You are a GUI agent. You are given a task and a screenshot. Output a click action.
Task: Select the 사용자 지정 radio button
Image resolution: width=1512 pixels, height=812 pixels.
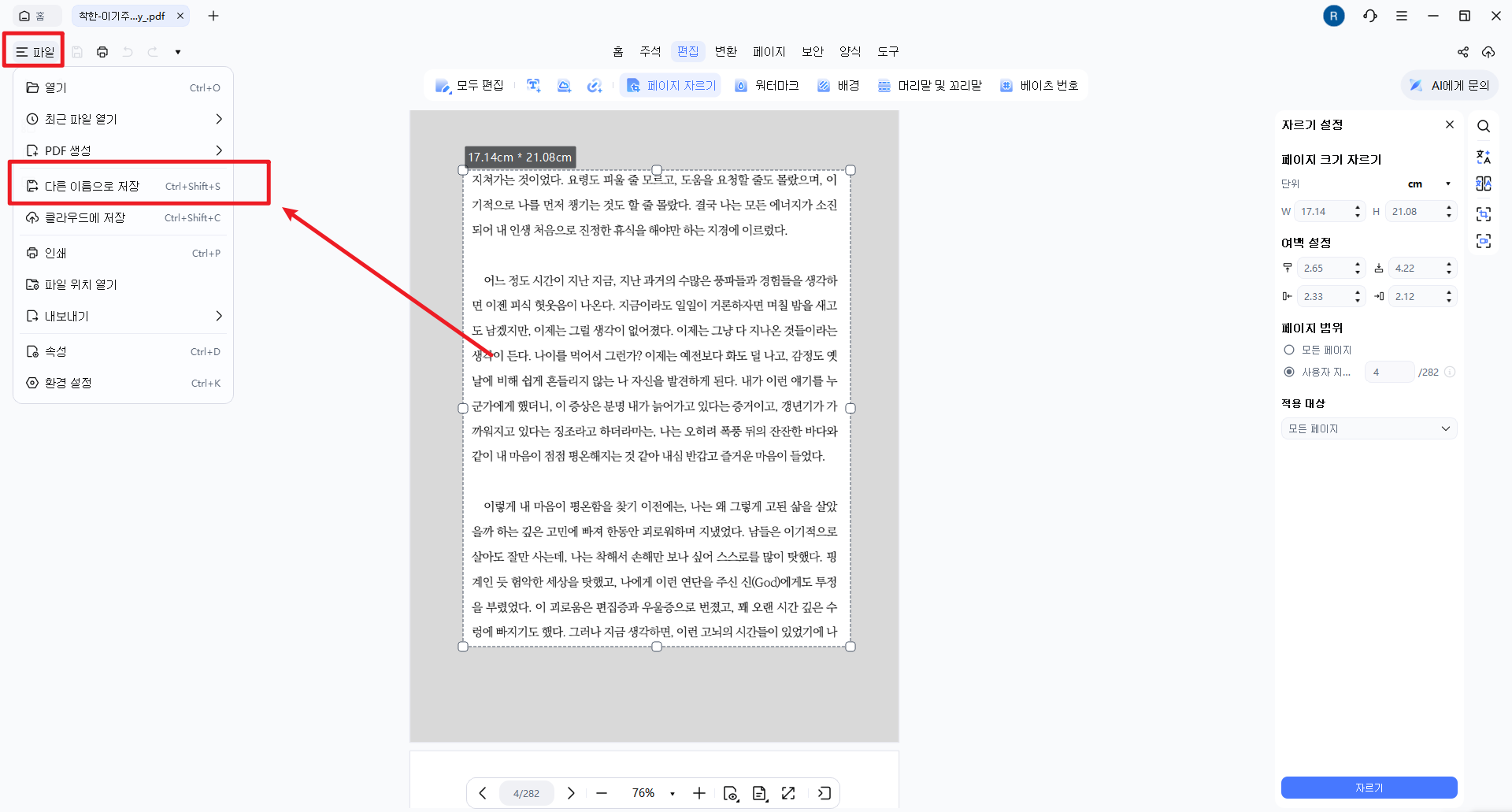click(1289, 372)
